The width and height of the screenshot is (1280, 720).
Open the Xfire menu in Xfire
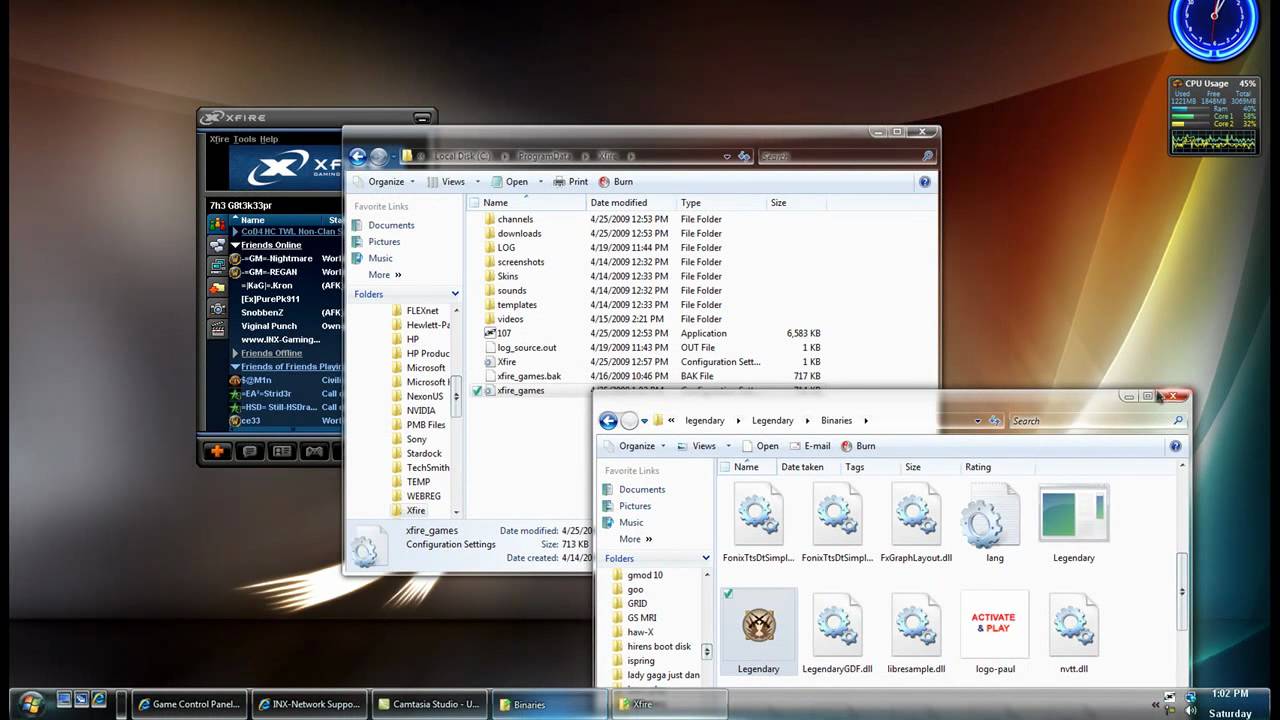pos(219,139)
